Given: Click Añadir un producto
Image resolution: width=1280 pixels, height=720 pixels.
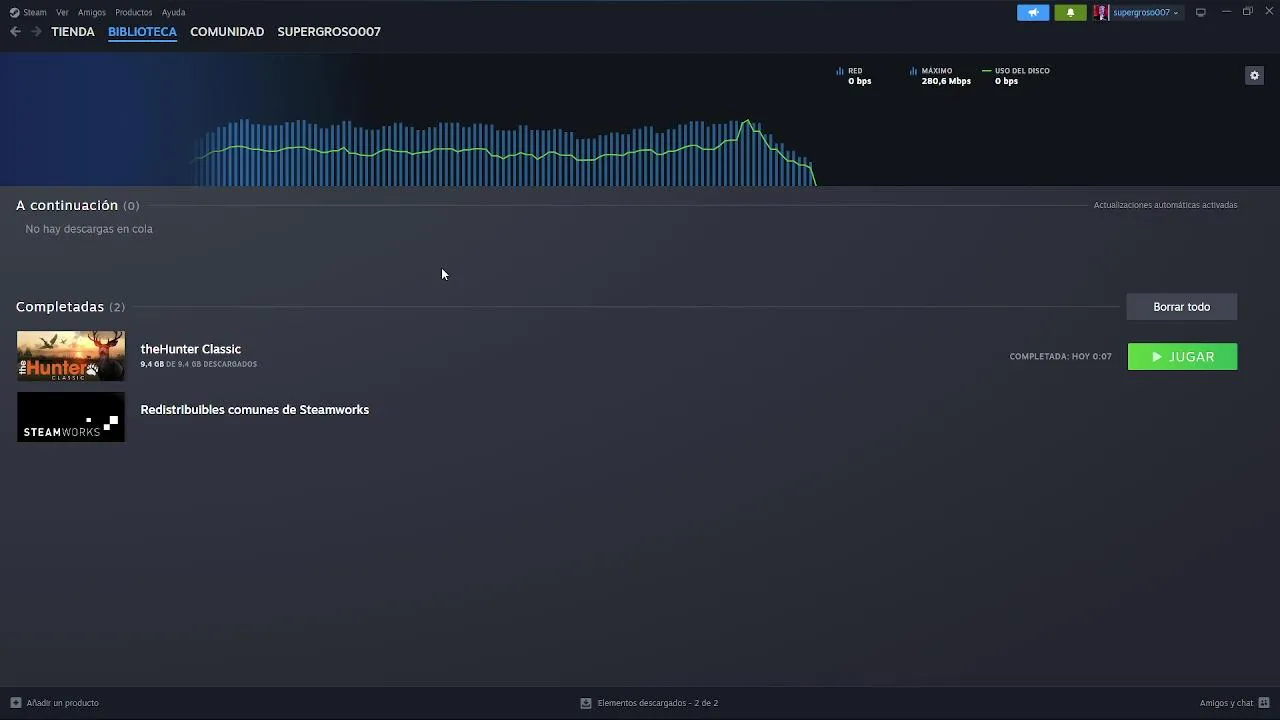Looking at the screenshot, I should click(x=62, y=703).
